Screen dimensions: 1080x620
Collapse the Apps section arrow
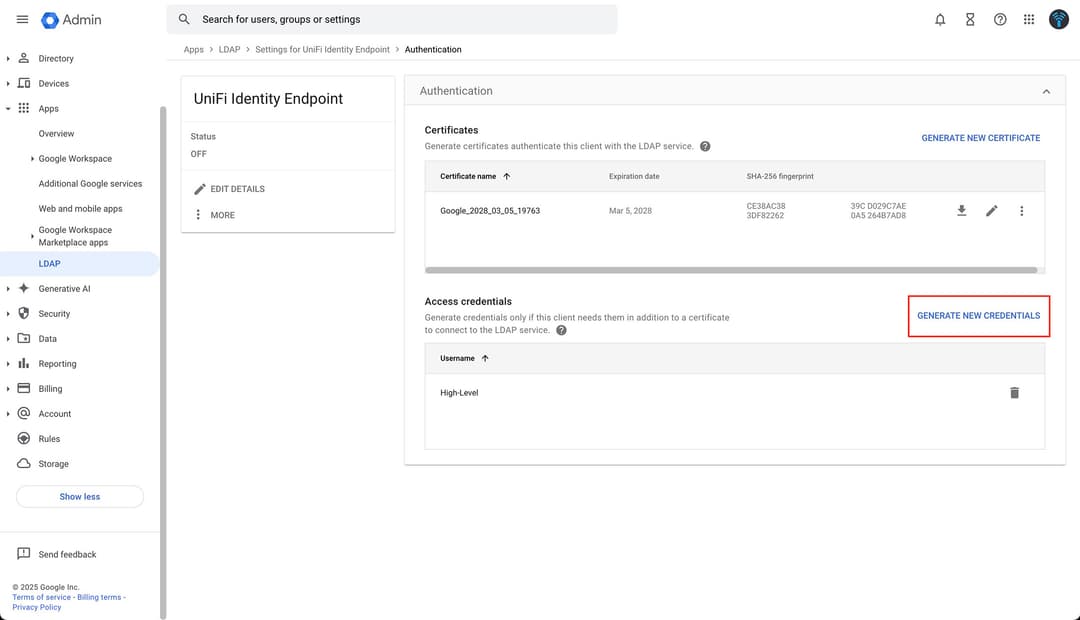coord(8,109)
